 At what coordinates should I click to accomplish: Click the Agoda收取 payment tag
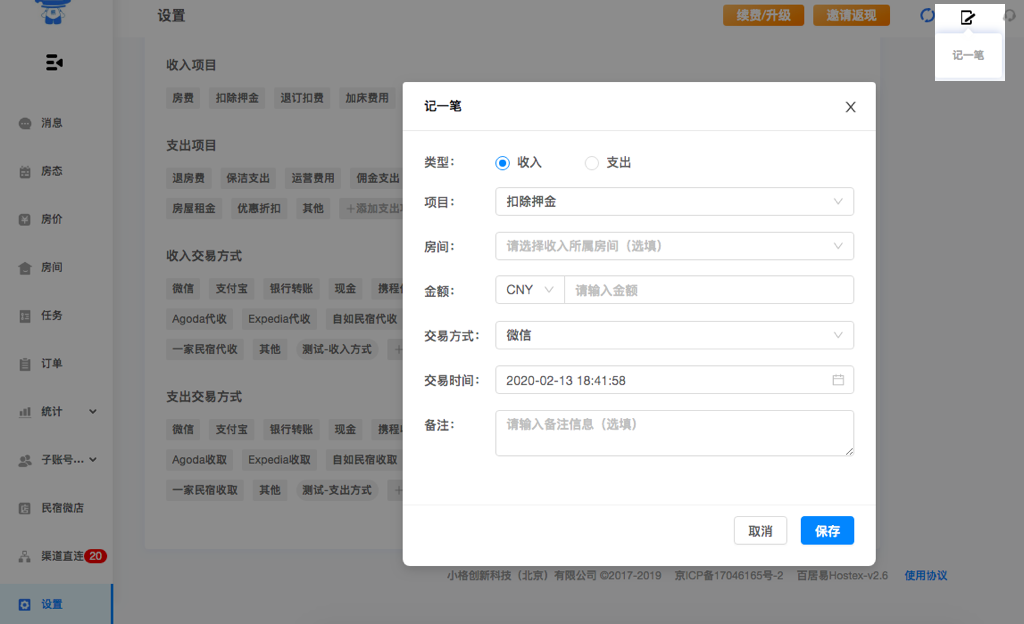(x=199, y=460)
